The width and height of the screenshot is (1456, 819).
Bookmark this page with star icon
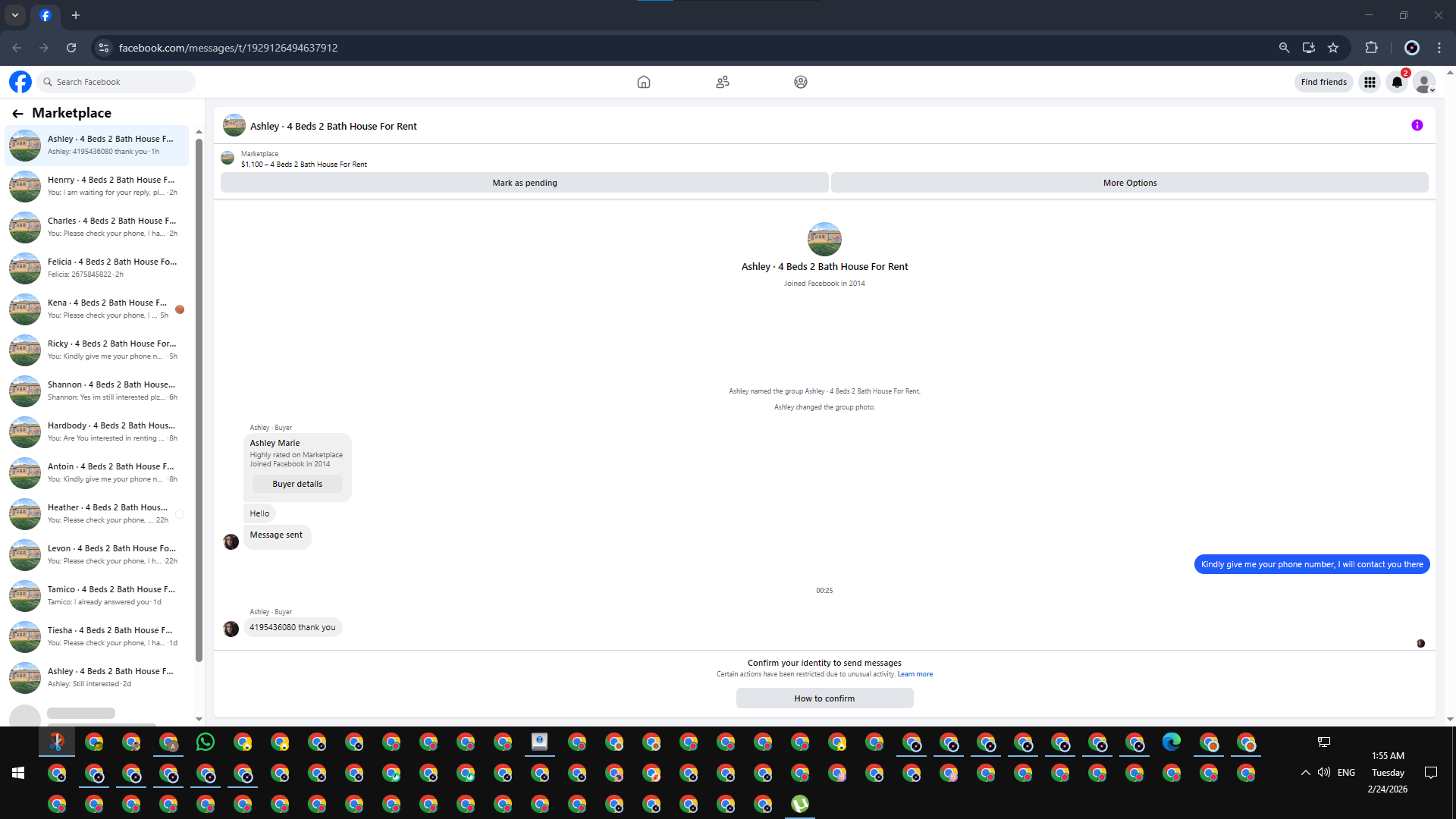1333,48
